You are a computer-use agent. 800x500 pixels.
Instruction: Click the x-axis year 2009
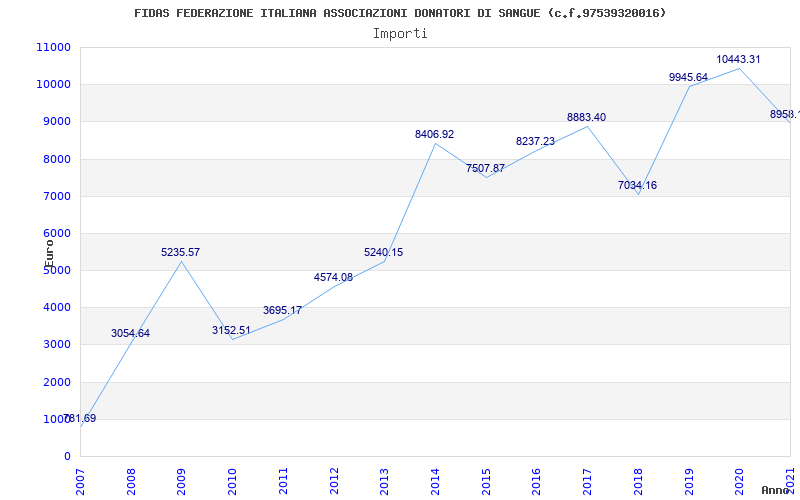click(182, 482)
